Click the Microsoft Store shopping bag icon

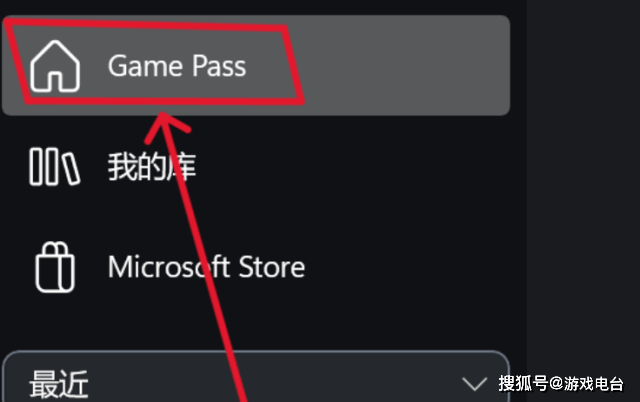point(55,267)
